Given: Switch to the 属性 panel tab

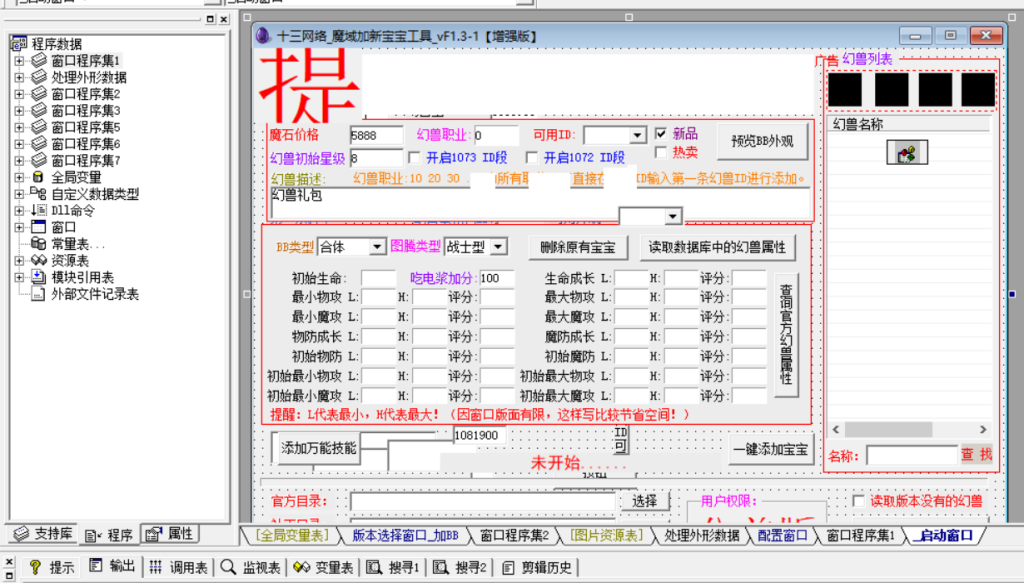Looking at the screenshot, I should (x=170, y=534).
